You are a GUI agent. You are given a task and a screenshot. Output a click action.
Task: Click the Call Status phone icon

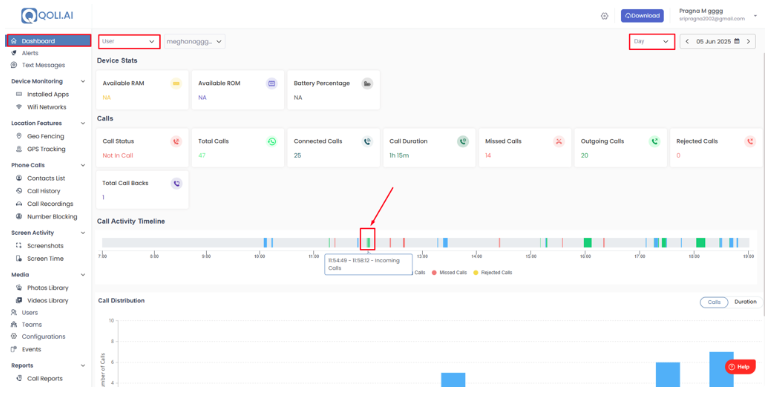coord(176,141)
